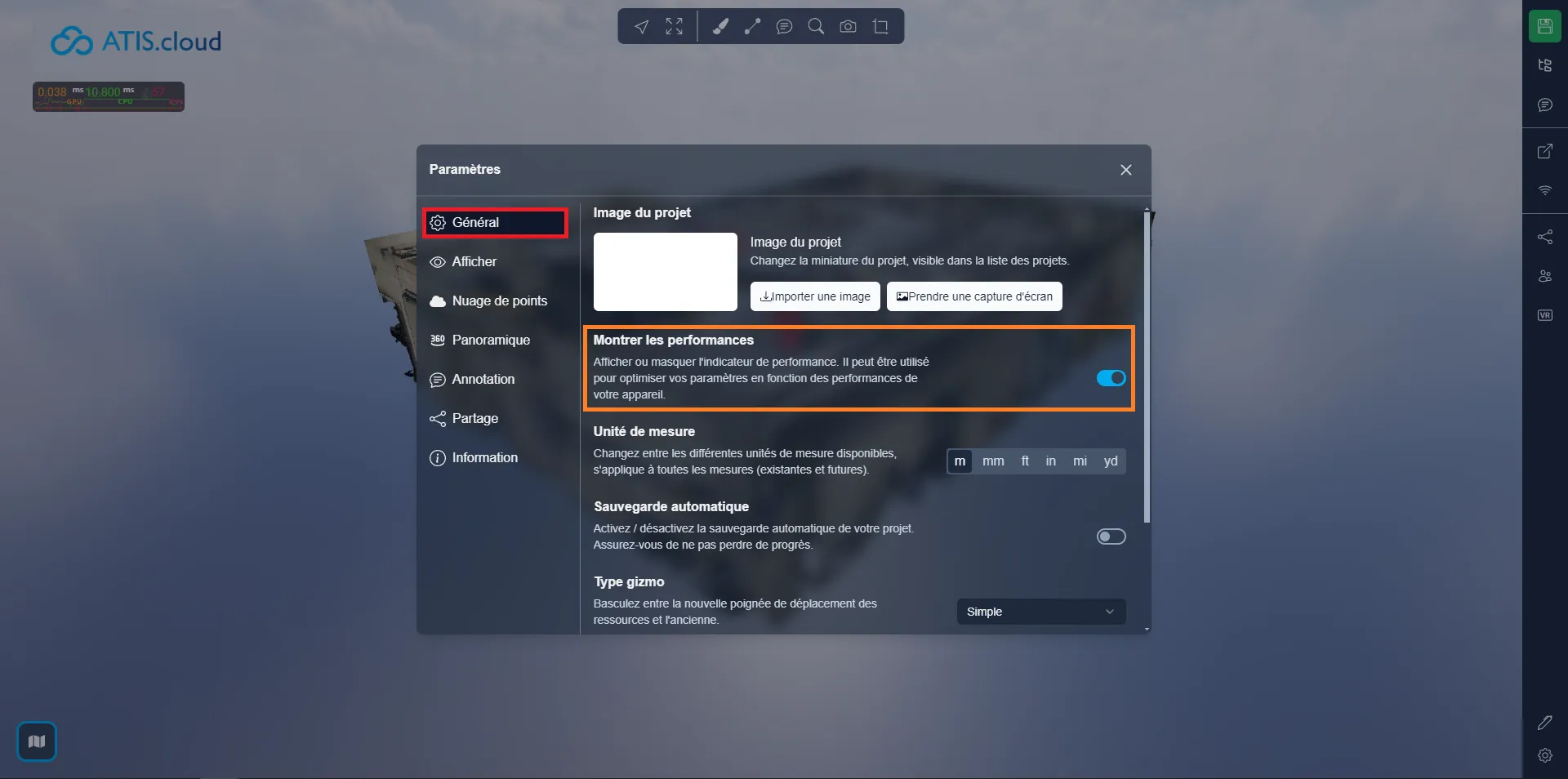Click the project image thumbnail preview
This screenshot has height=779, width=1568.
(x=665, y=272)
